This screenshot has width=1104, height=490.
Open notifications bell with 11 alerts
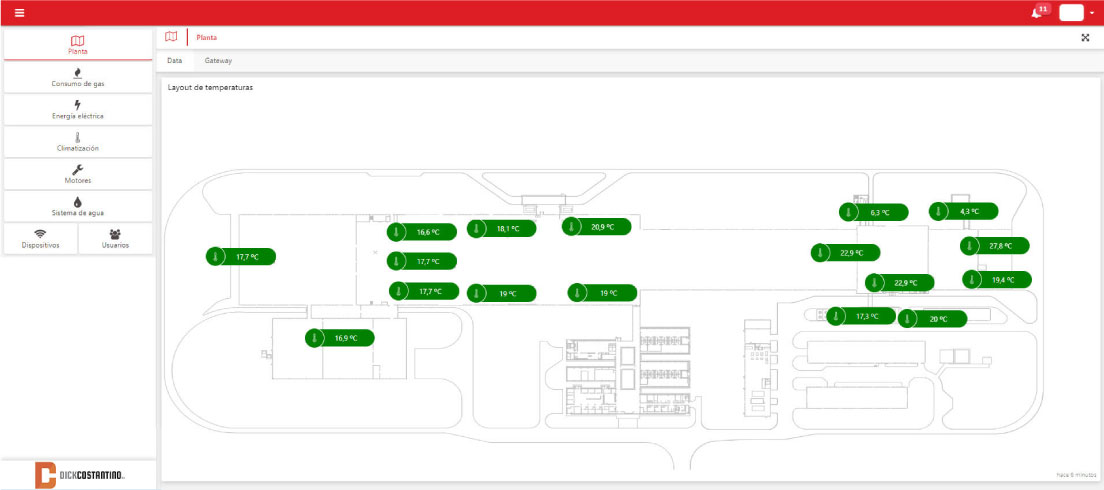(1037, 13)
